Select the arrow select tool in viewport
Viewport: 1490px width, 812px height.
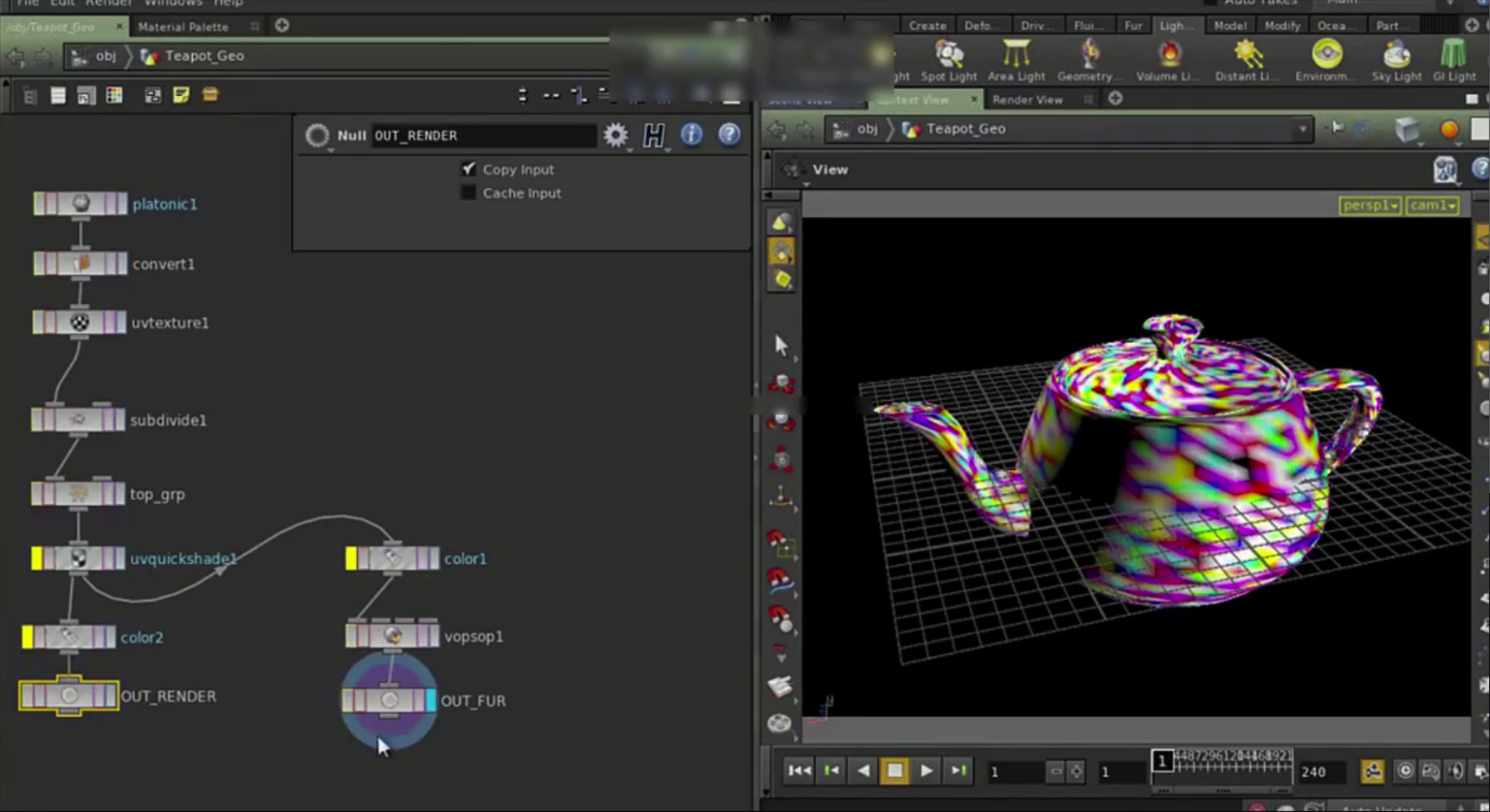tap(781, 345)
